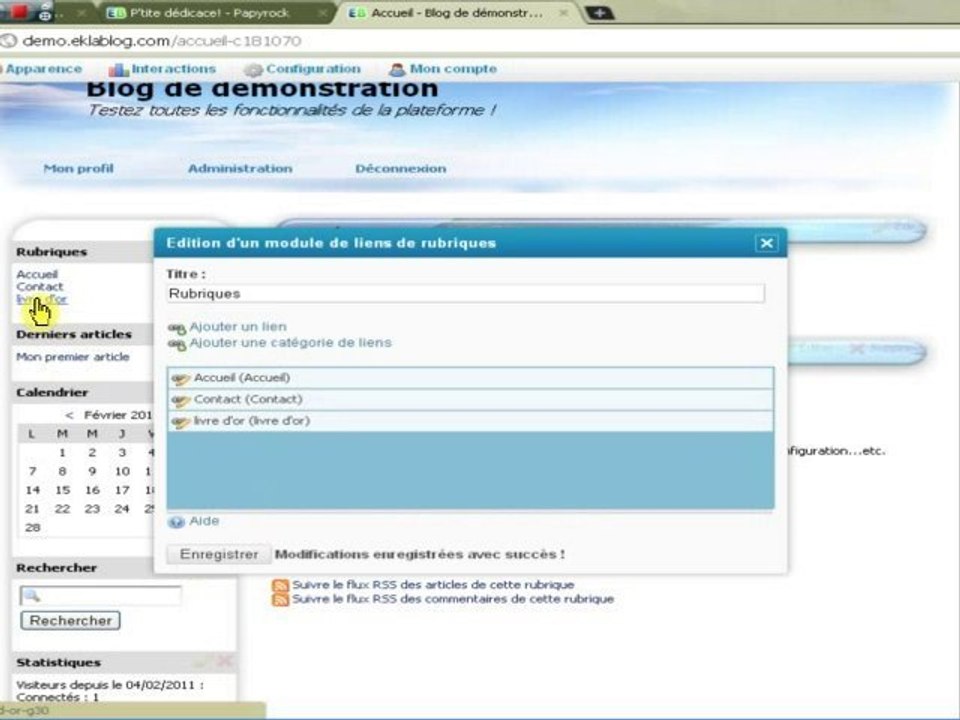Click the link icon on the livre d'or row
Viewport: 960px width, 720px height.
click(x=181, y=422)
